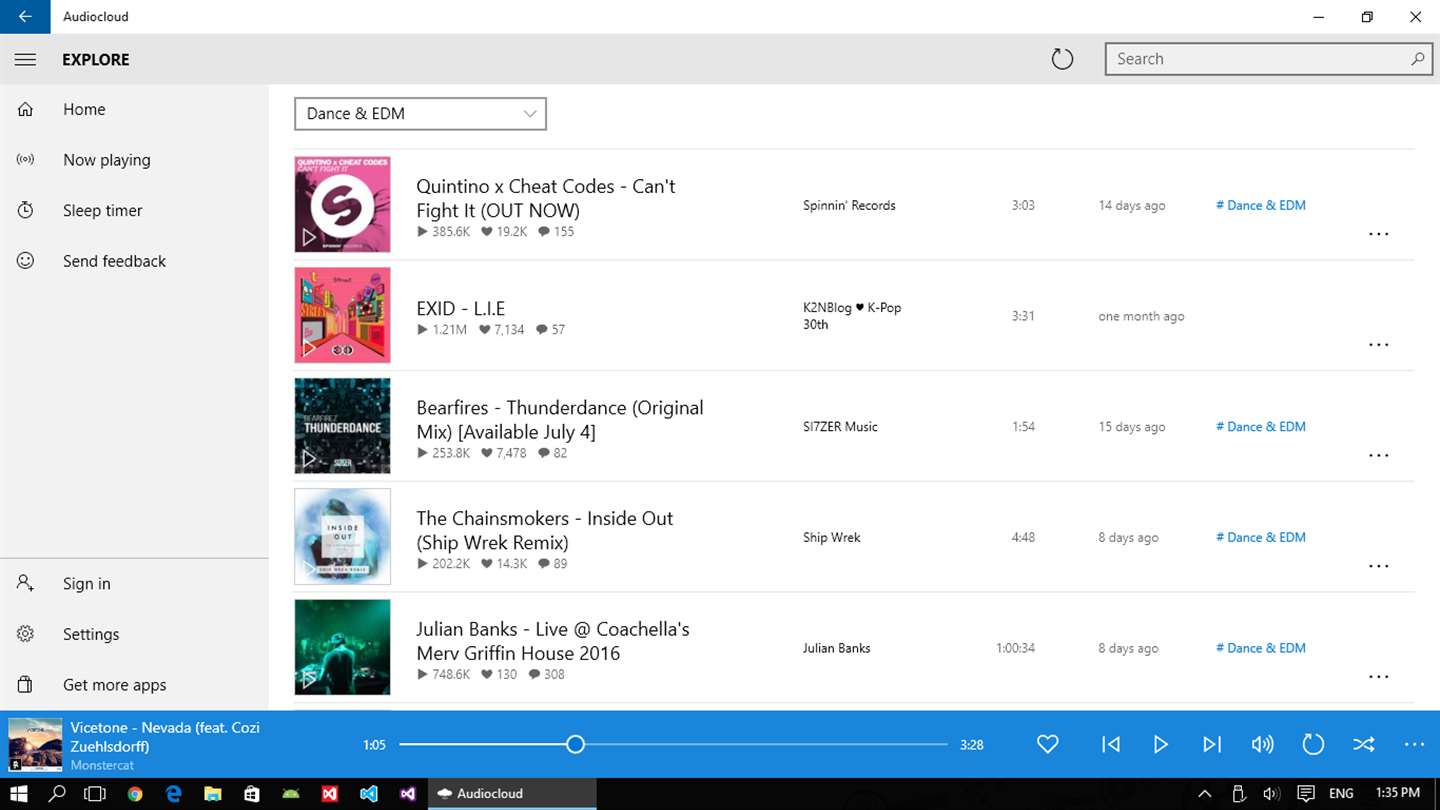Screen dimensions: 1440x810
Task: Open the Ship Wrek uploader
Action: (x=832, y=537)
